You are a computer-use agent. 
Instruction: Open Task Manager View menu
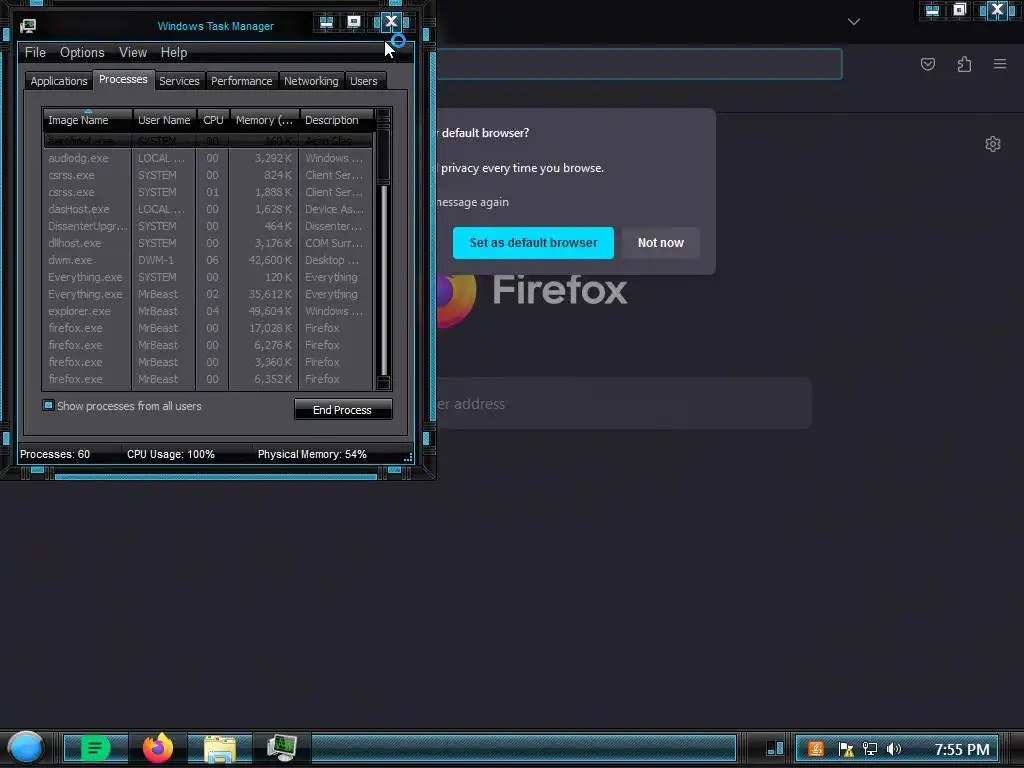point(133,52)
